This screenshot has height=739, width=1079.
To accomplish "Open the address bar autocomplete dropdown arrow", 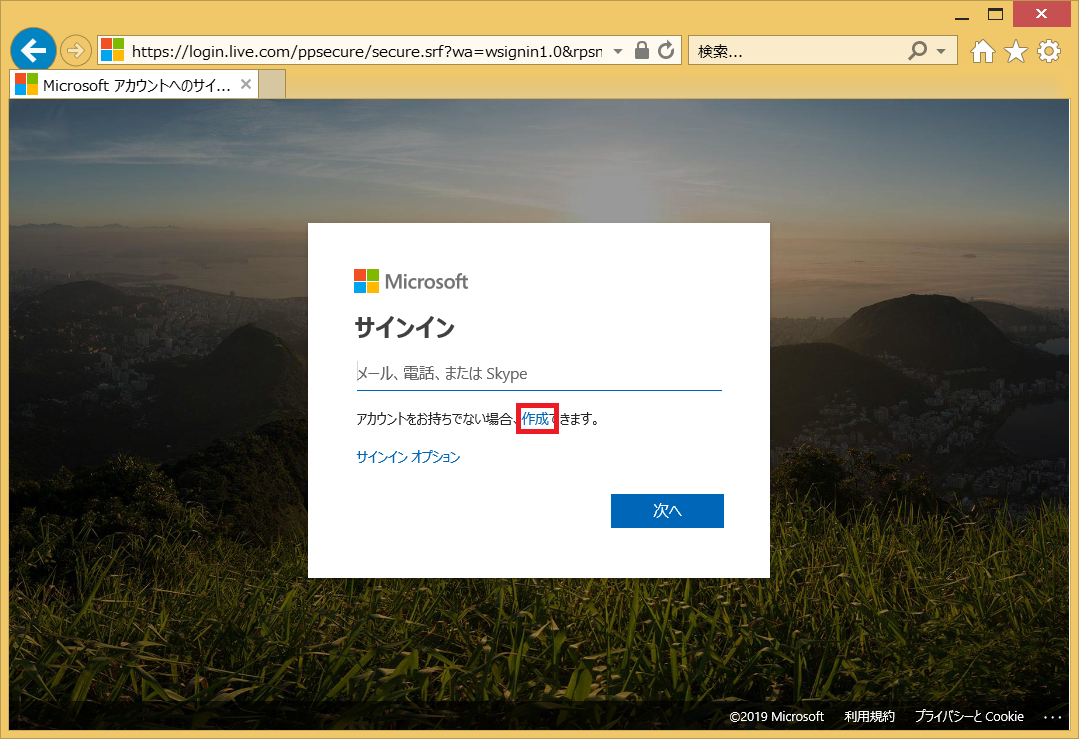I will [x=618, y=51].
